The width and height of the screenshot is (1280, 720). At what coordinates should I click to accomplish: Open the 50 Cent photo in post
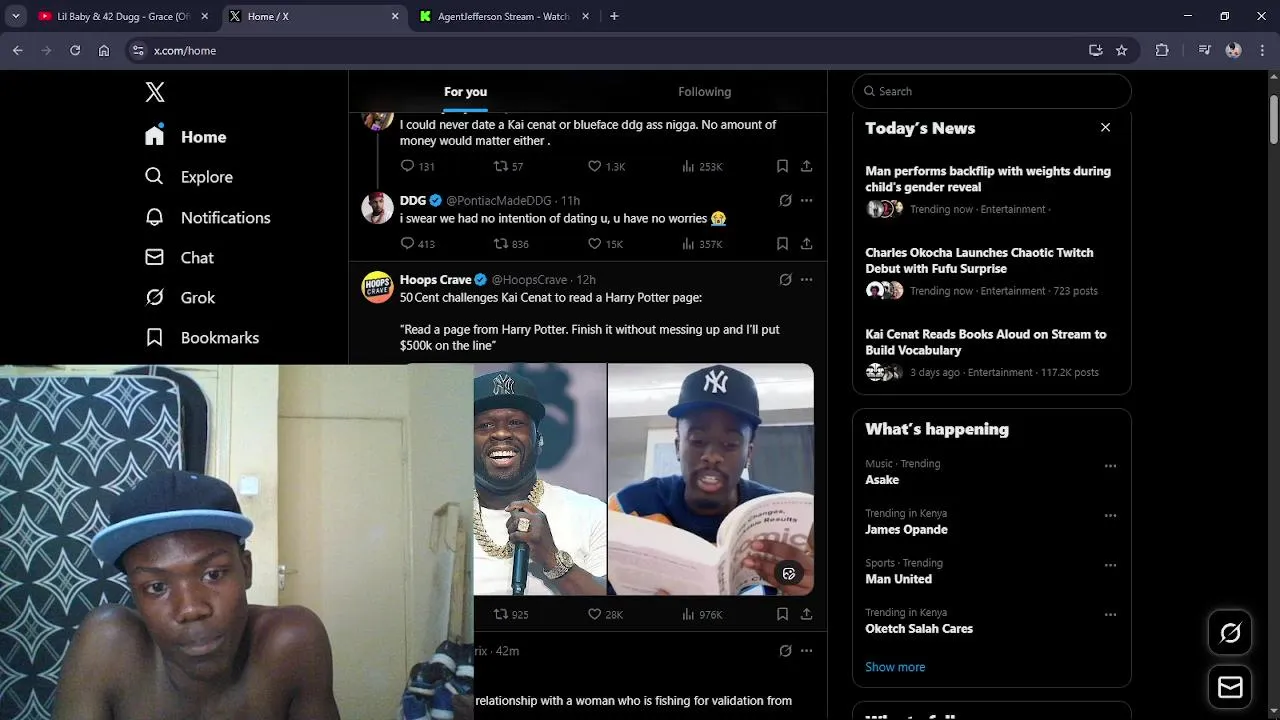click(x=540, y=479)
